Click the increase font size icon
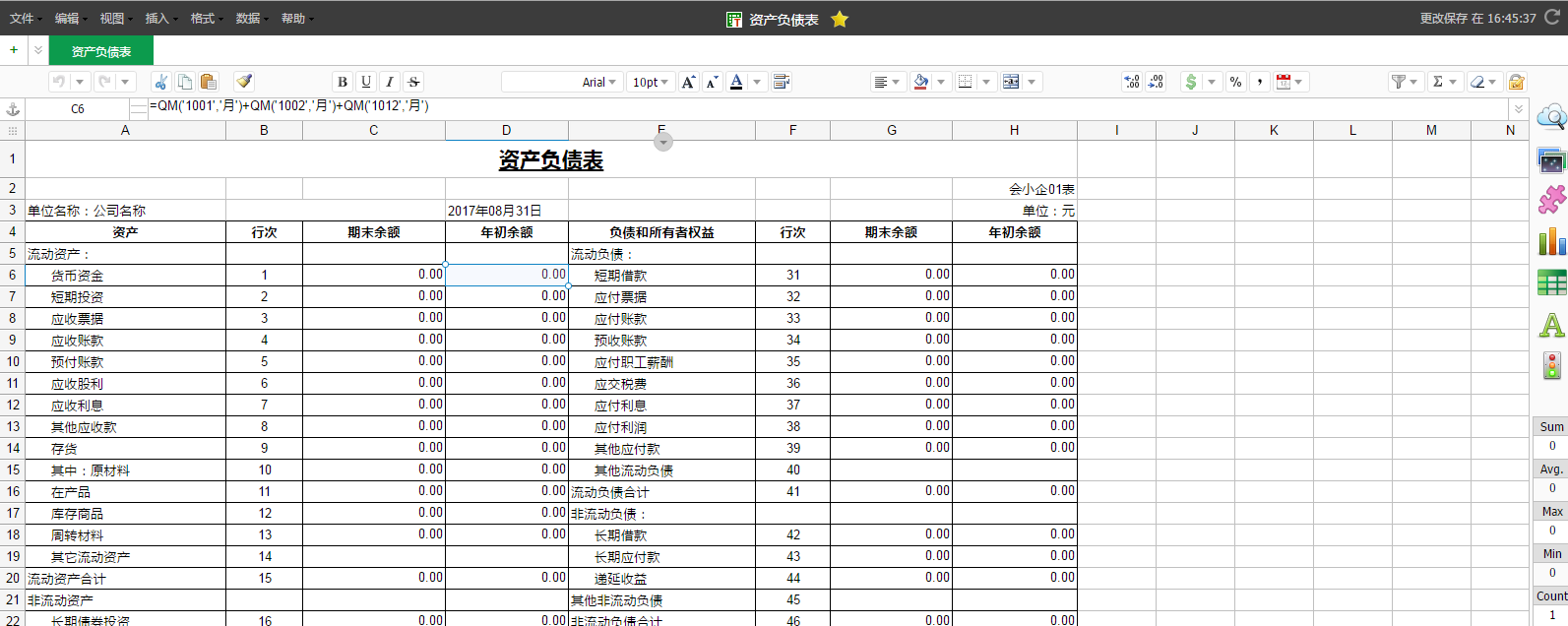 coord(688,82)
